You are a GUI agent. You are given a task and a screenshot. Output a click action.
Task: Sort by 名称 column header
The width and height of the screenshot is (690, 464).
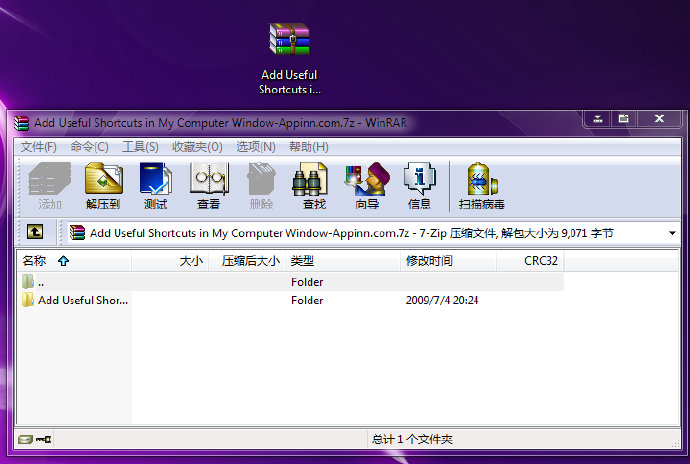pos(74,261)
